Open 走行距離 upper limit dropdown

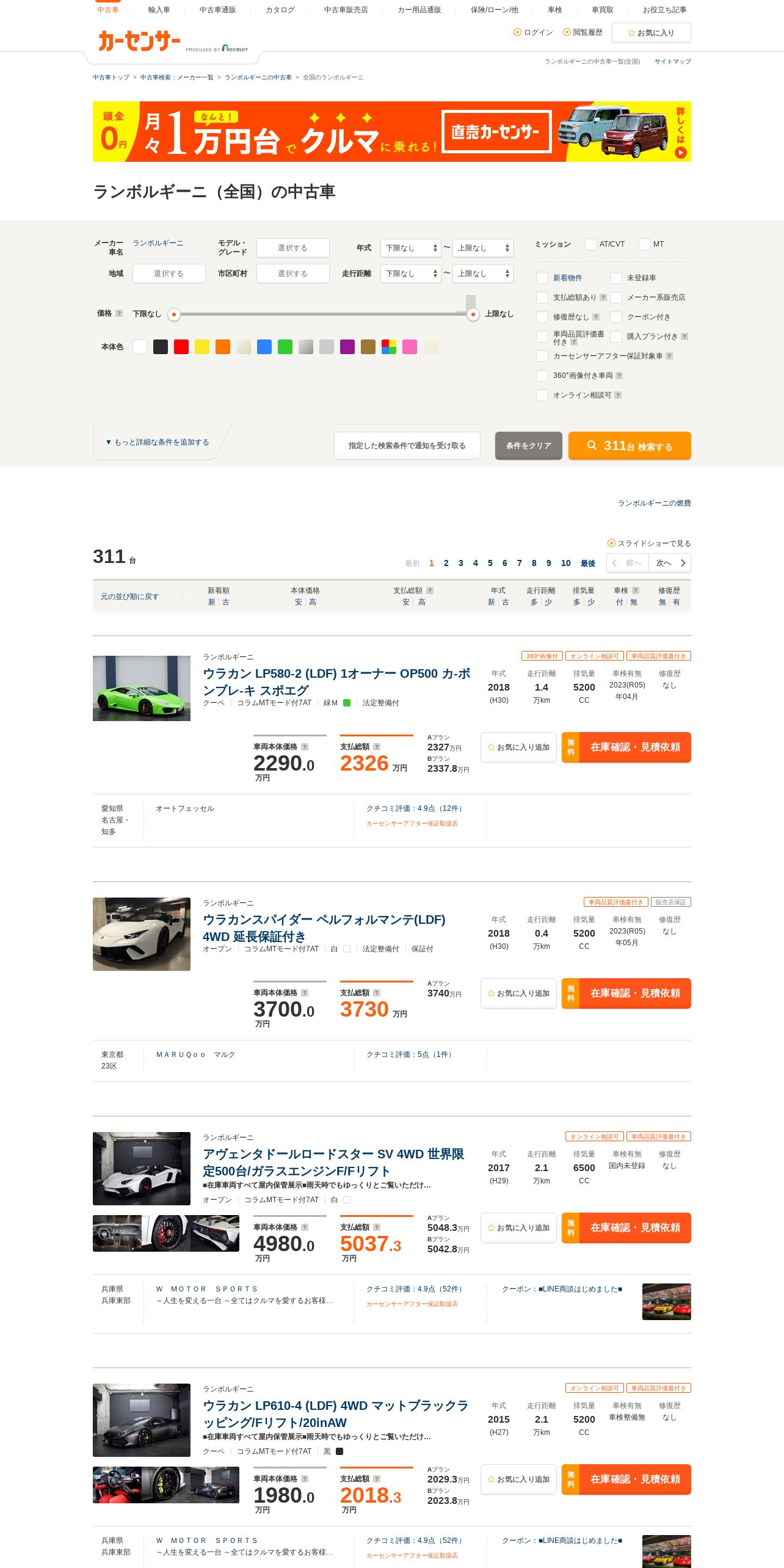pos(482,274)
